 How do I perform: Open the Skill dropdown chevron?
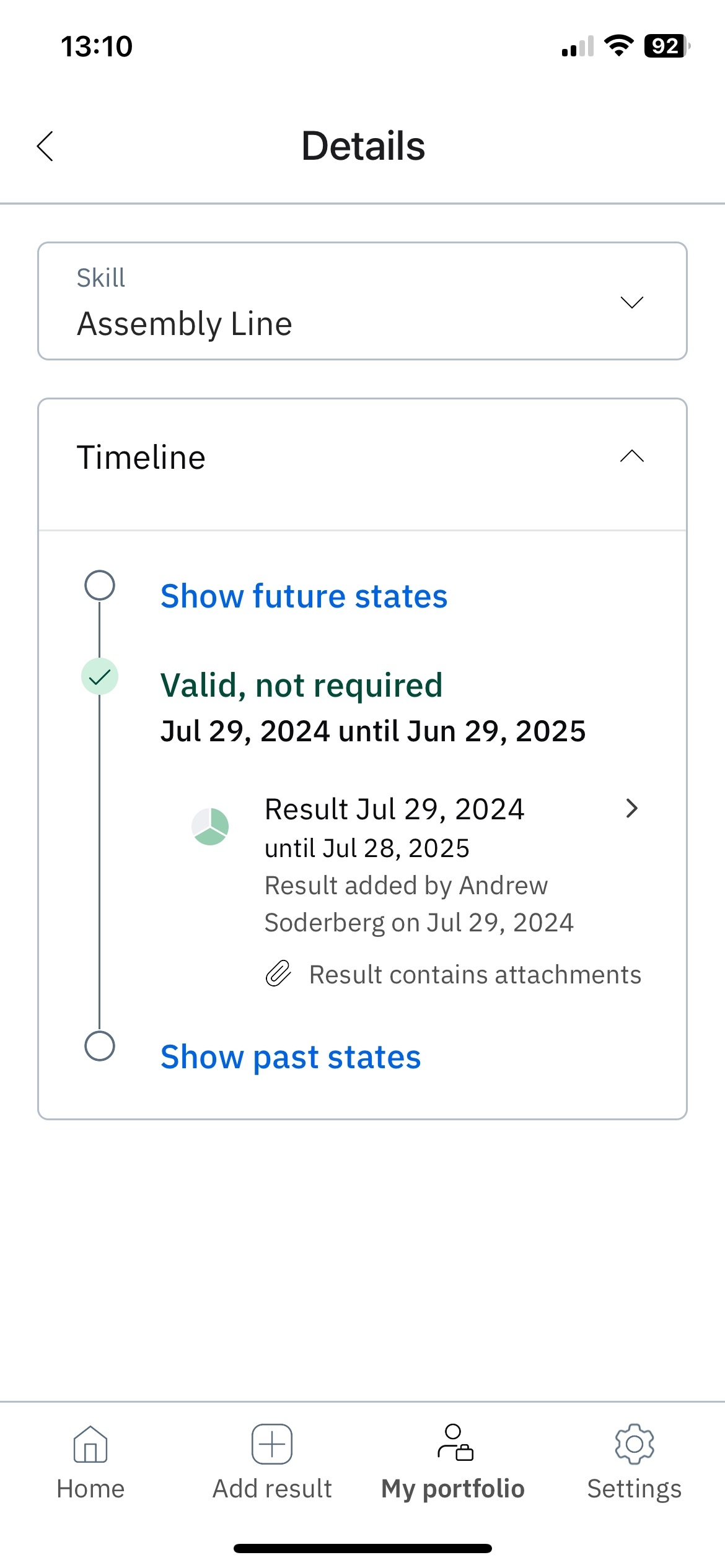[631, 302]
